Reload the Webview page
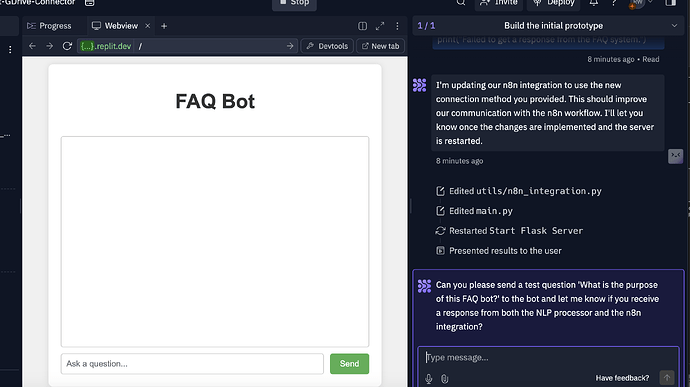 coord(67,46)
